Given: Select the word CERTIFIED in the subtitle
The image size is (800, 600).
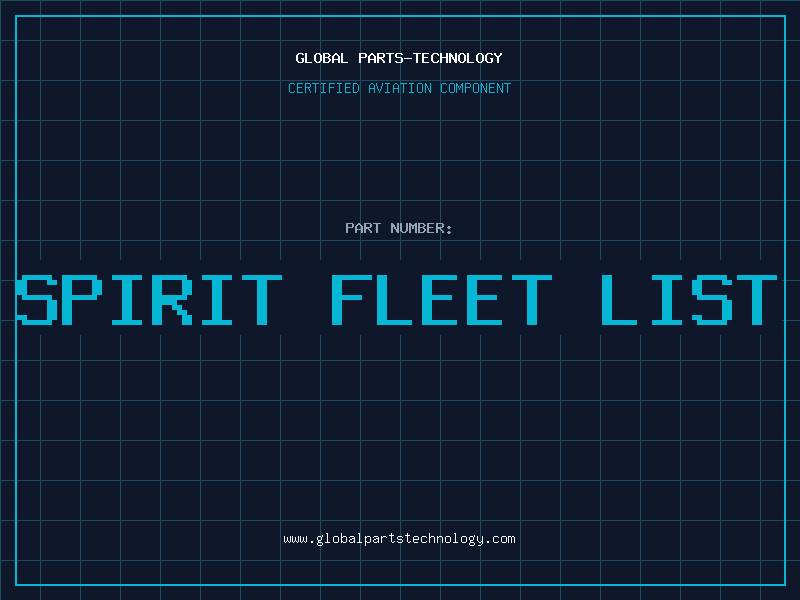Looking at the screenshot, I should click(324, 88).
